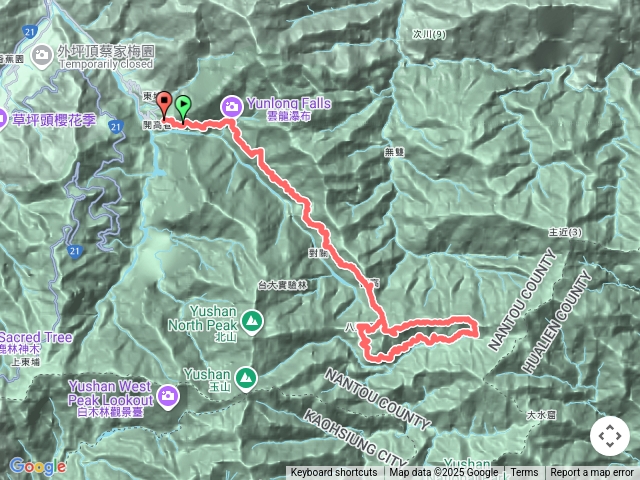This screenshot has width=640, height=480.
Task: Click the 台大實驗林 map label
Action: click(x=282, y=285)
